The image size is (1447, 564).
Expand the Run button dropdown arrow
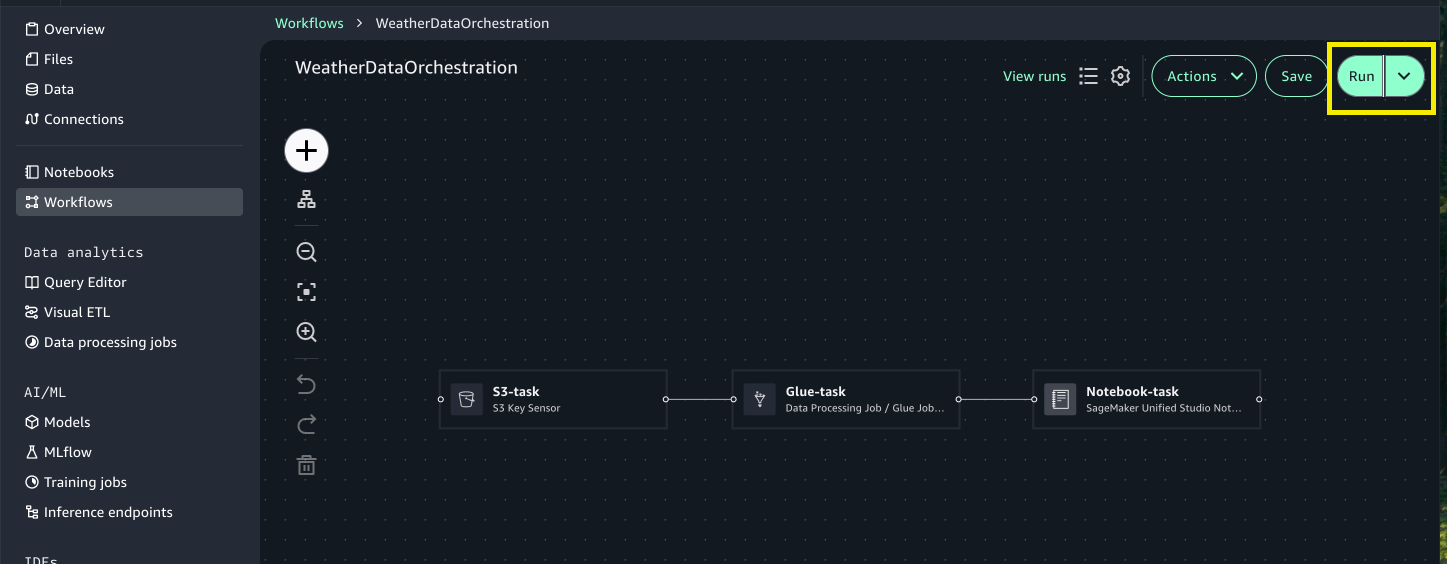1404,76
